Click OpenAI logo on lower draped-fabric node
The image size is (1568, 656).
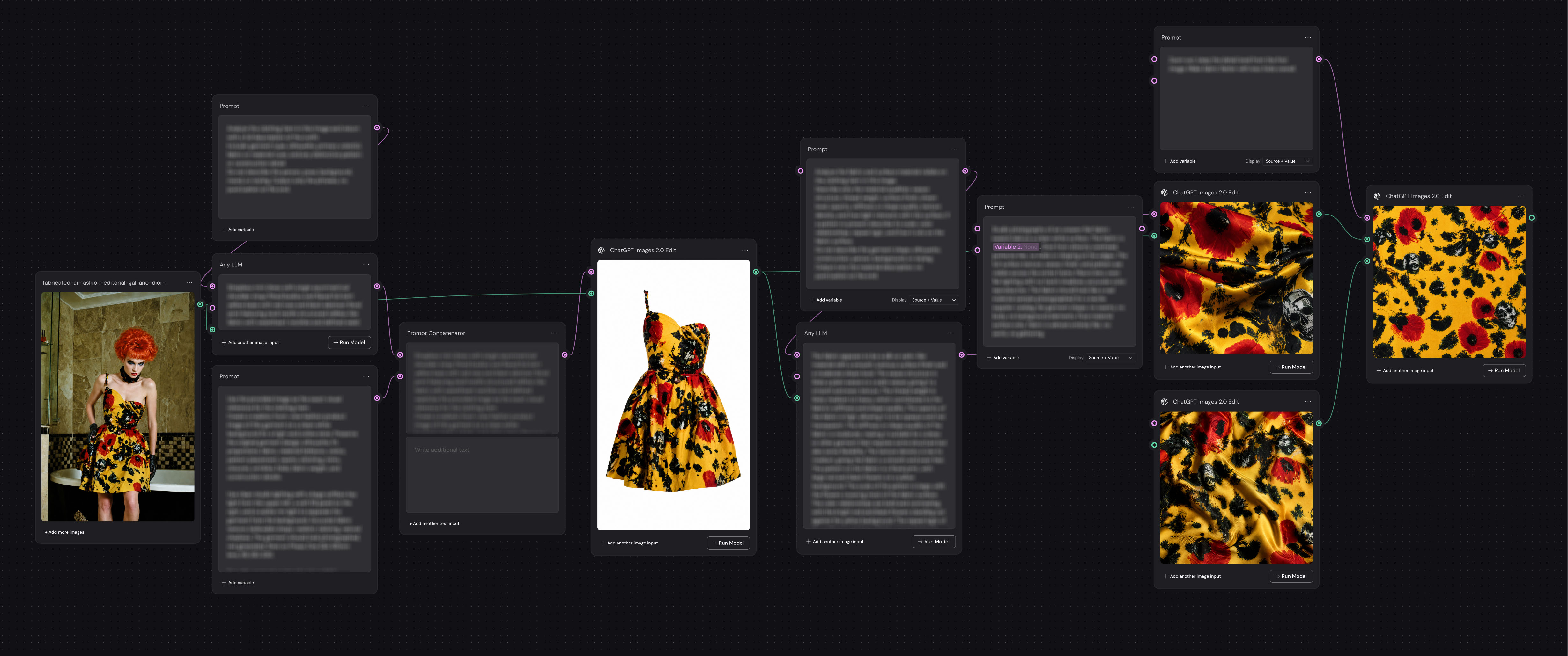(x=1165, y=402)
